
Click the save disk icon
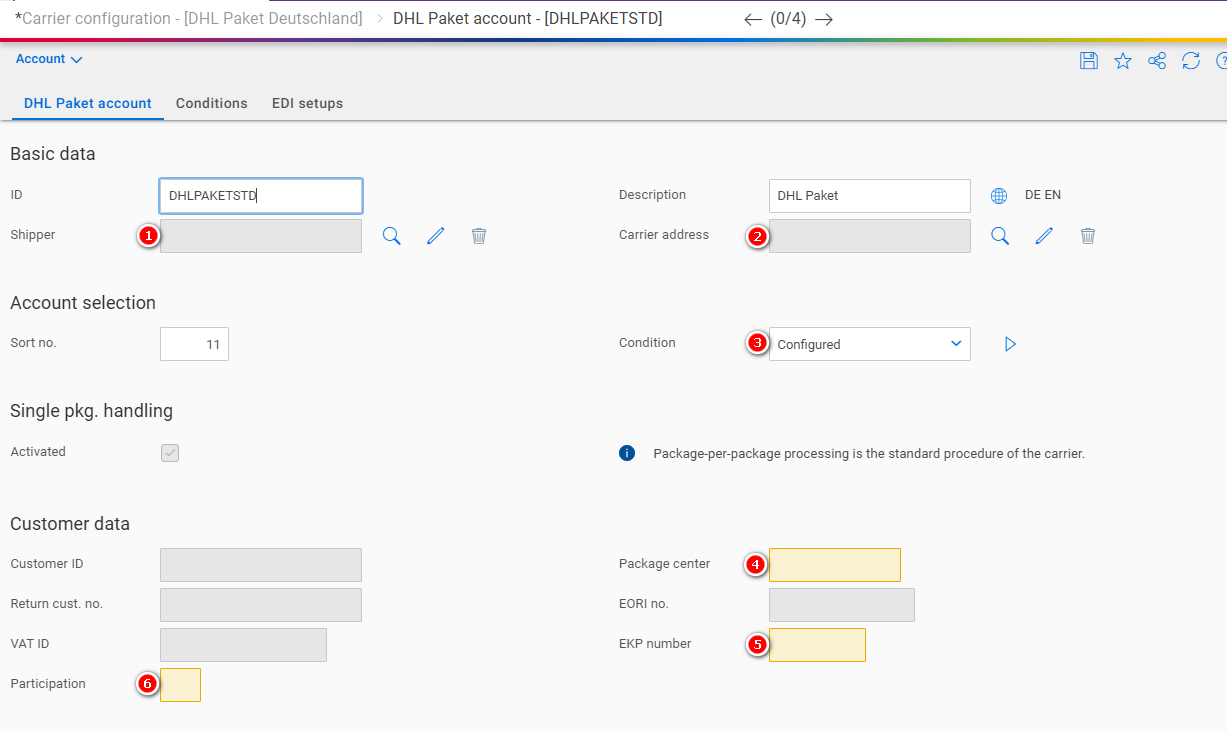tap(1089, 61)
